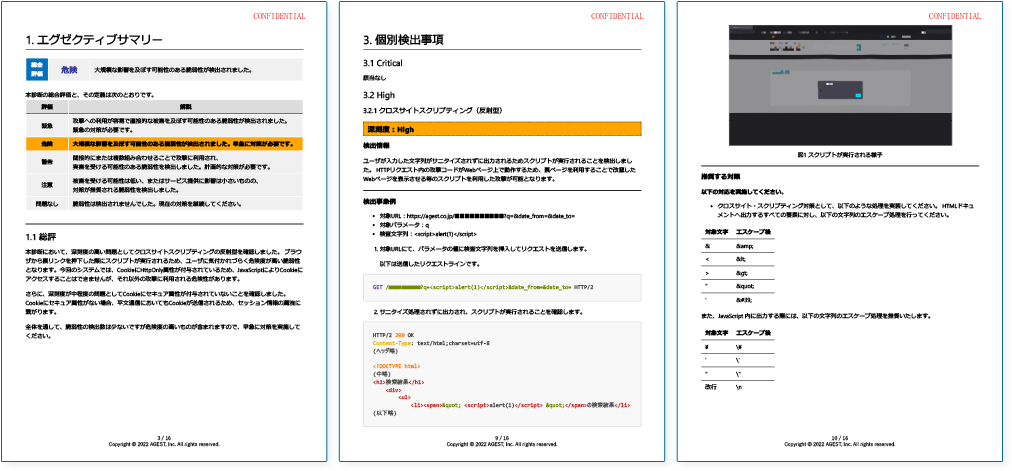Click the "検出情報" subheading
Image resolution: width=1012 pixels, height=471 pixels.
click(374, 146)
